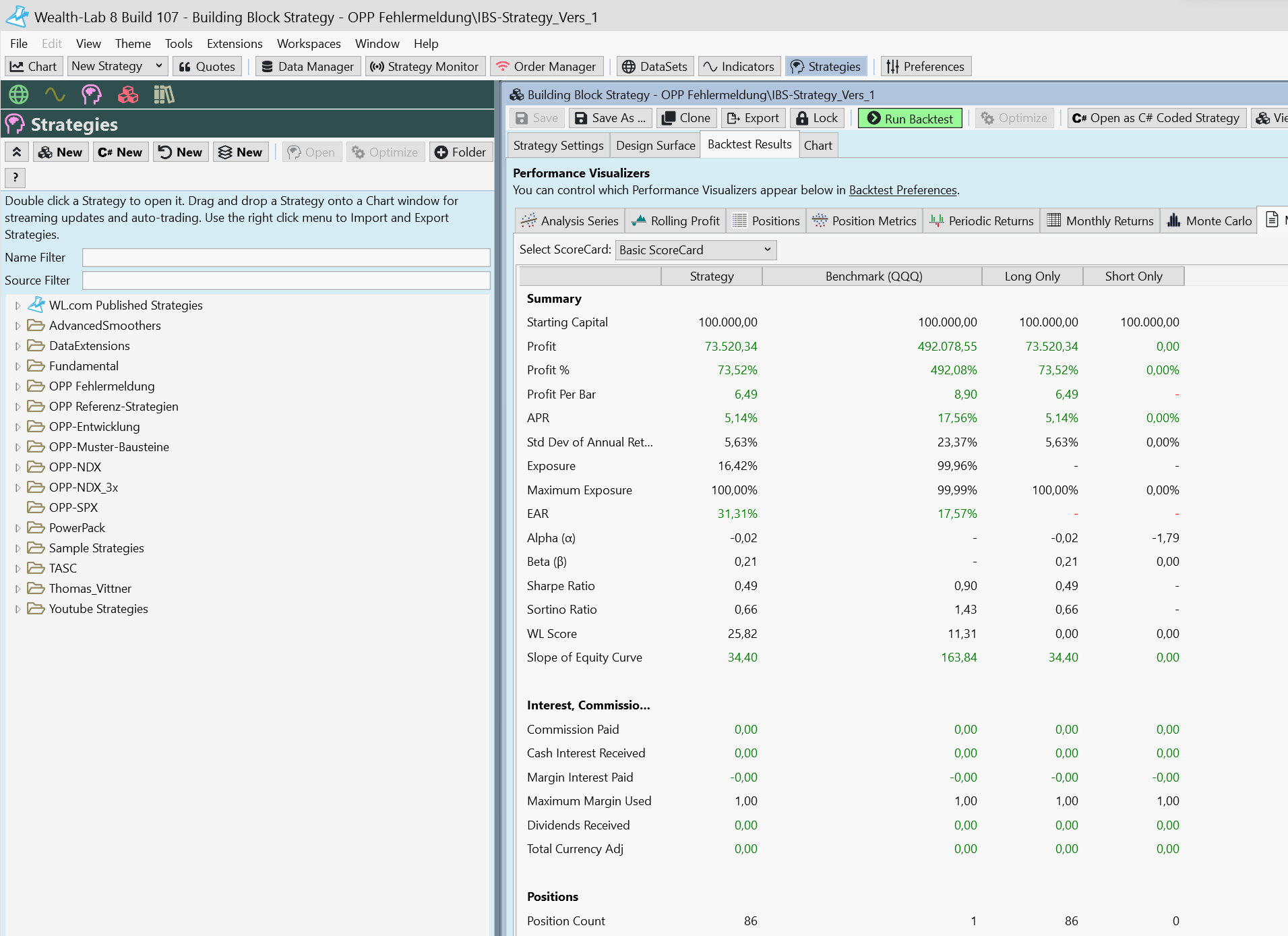Viewport: 1288px width, 936px height.
Task: Open Strategy Monitor
Action: click(x=425, y=66)
